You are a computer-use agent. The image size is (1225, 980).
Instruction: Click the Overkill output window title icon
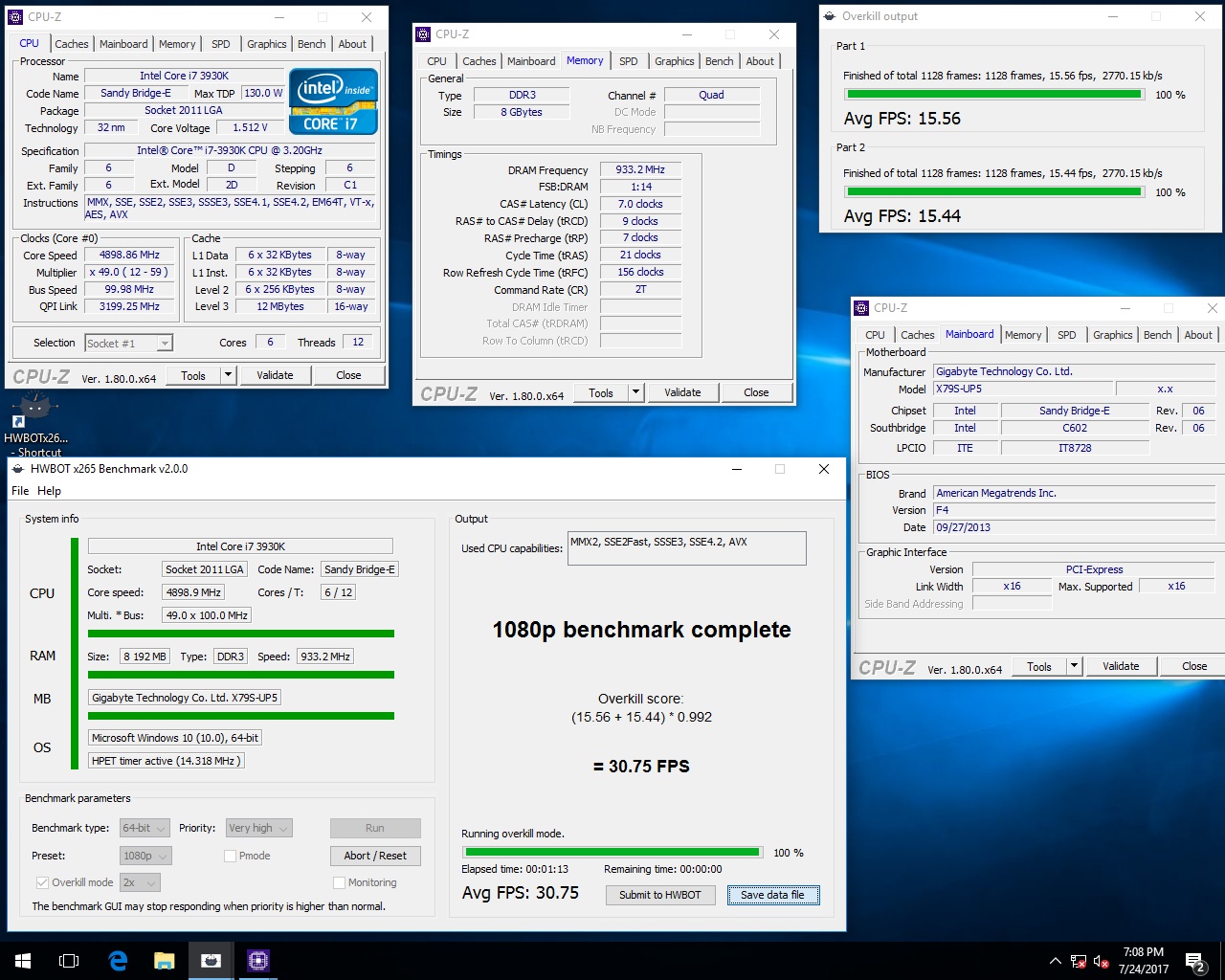(829, 16)
